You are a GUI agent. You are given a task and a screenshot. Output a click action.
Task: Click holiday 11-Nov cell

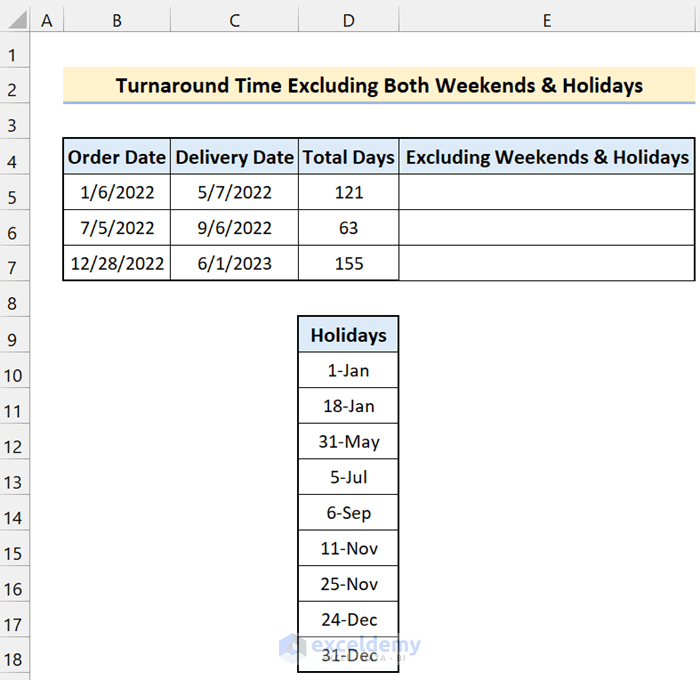[x=349, y=548]
